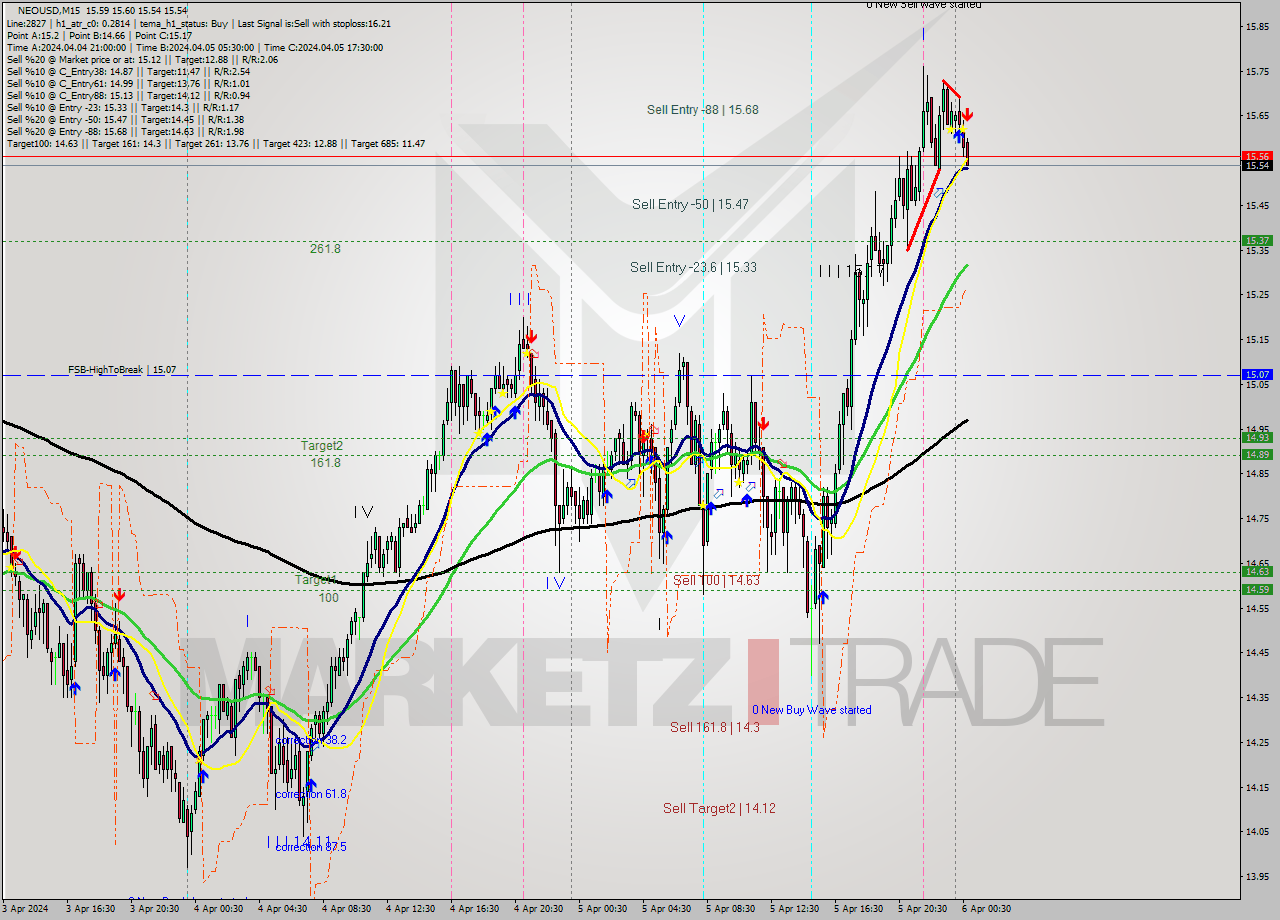Click the NEOUSD,M15 symbol header text
Image resolution: width=1280 pixels, height=920 pixels.
point(49,11)
